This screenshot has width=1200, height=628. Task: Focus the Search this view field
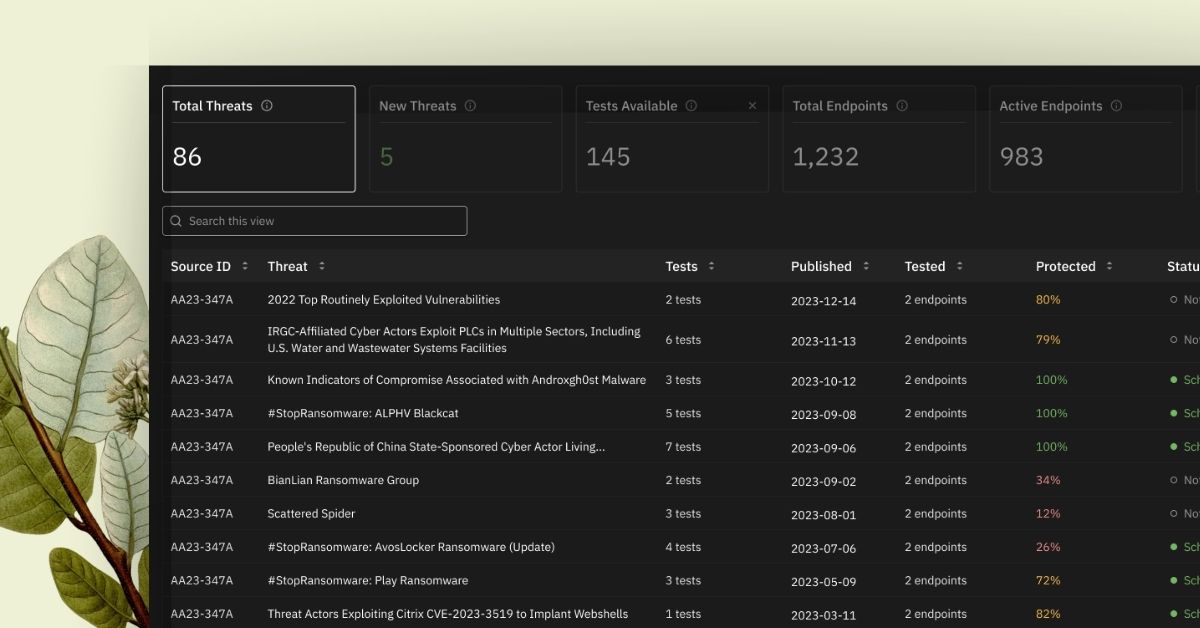(315, 221)
